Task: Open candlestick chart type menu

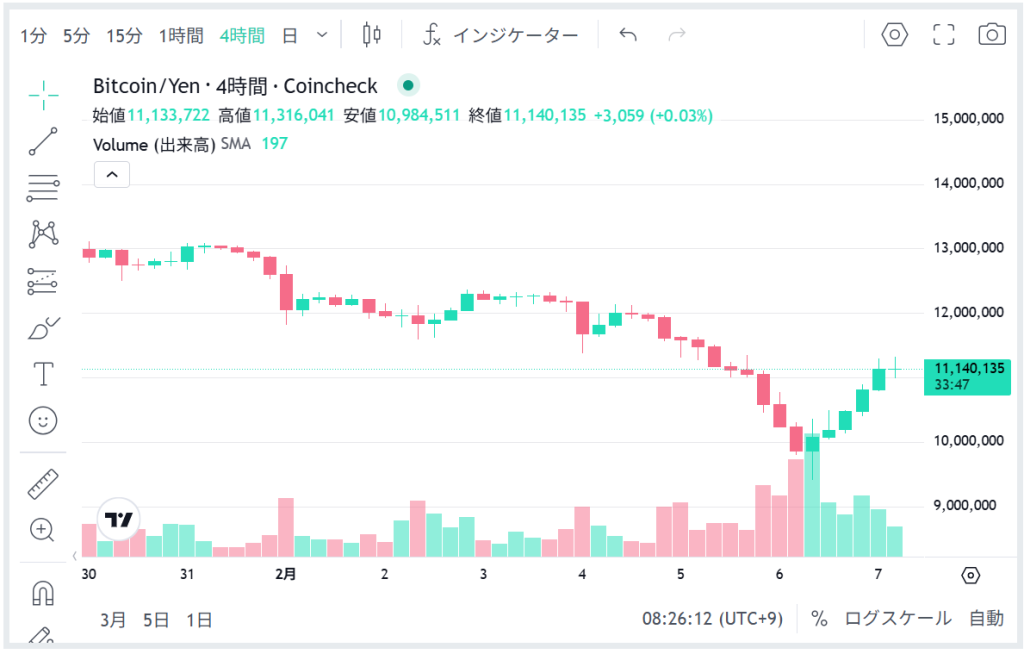Action: point(372,35)
